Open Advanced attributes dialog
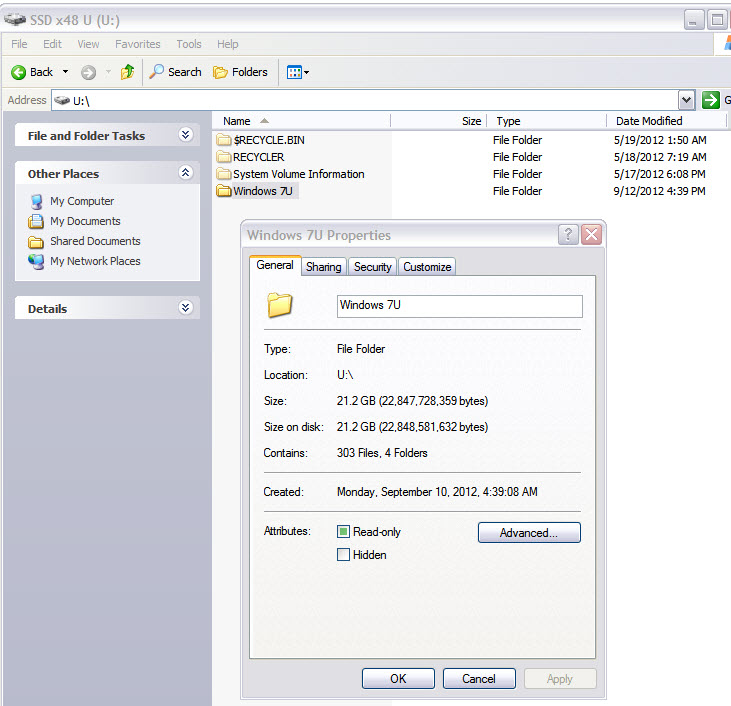731x706 pixels. (x=529, y=533)
